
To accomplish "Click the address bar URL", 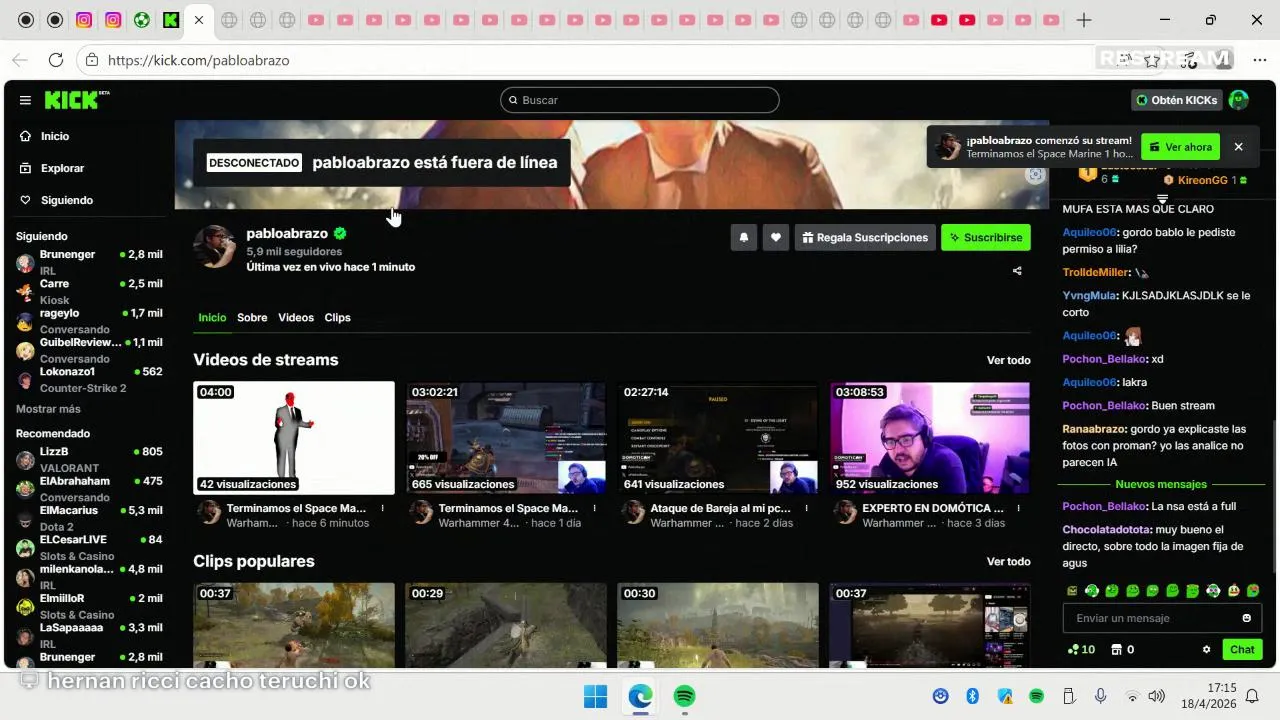I will (x=198, y=60).
